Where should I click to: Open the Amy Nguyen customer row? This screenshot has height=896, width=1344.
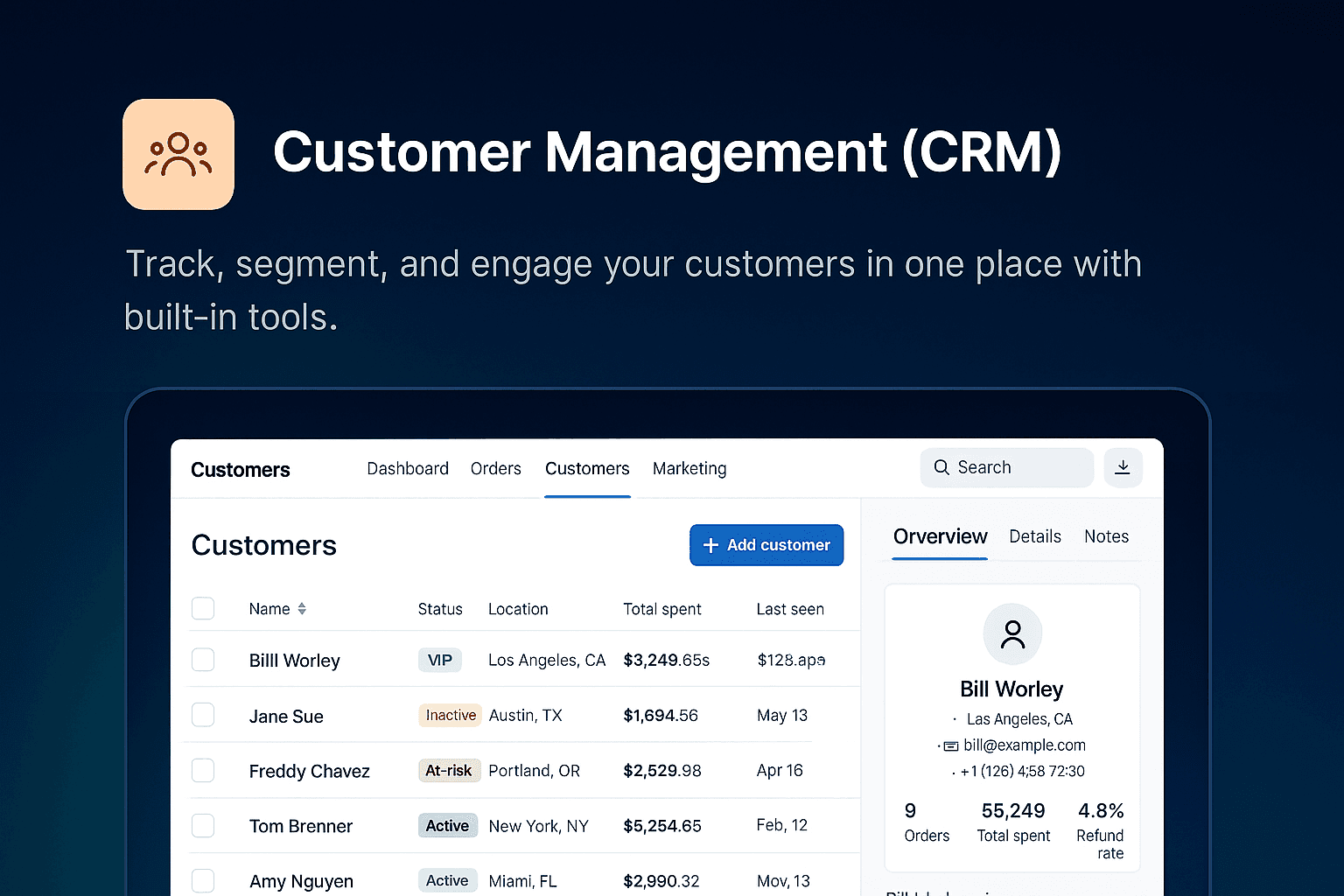(x=301, y=881)
